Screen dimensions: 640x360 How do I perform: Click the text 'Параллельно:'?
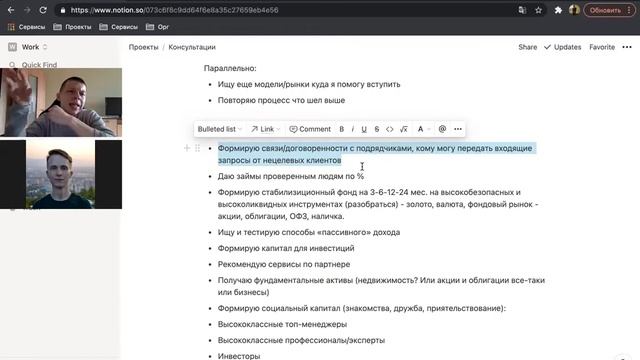pos(230,68)
